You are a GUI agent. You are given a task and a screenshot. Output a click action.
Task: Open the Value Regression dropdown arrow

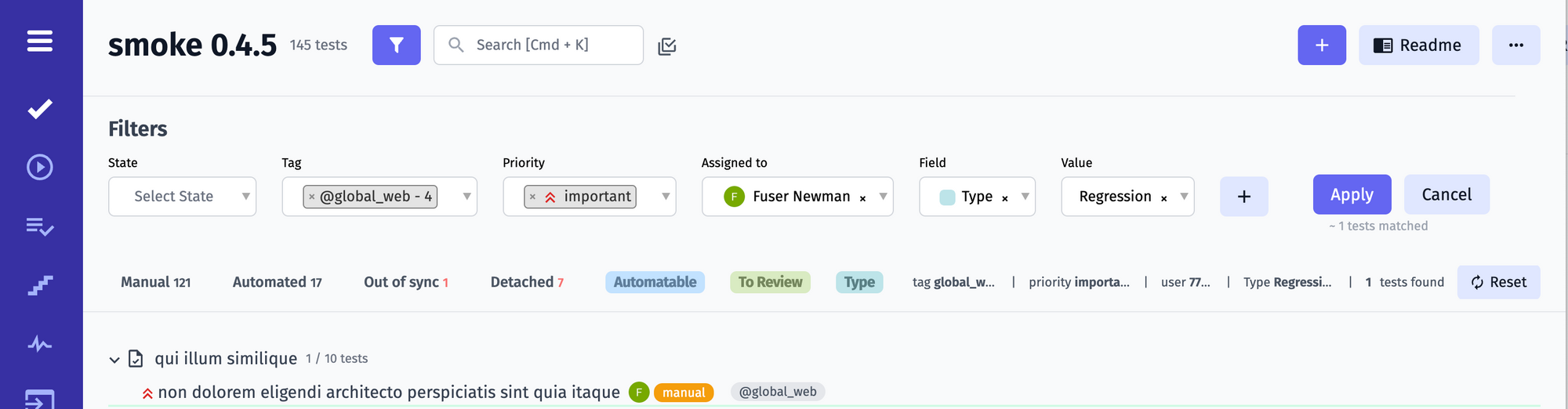click(1184, 197)
